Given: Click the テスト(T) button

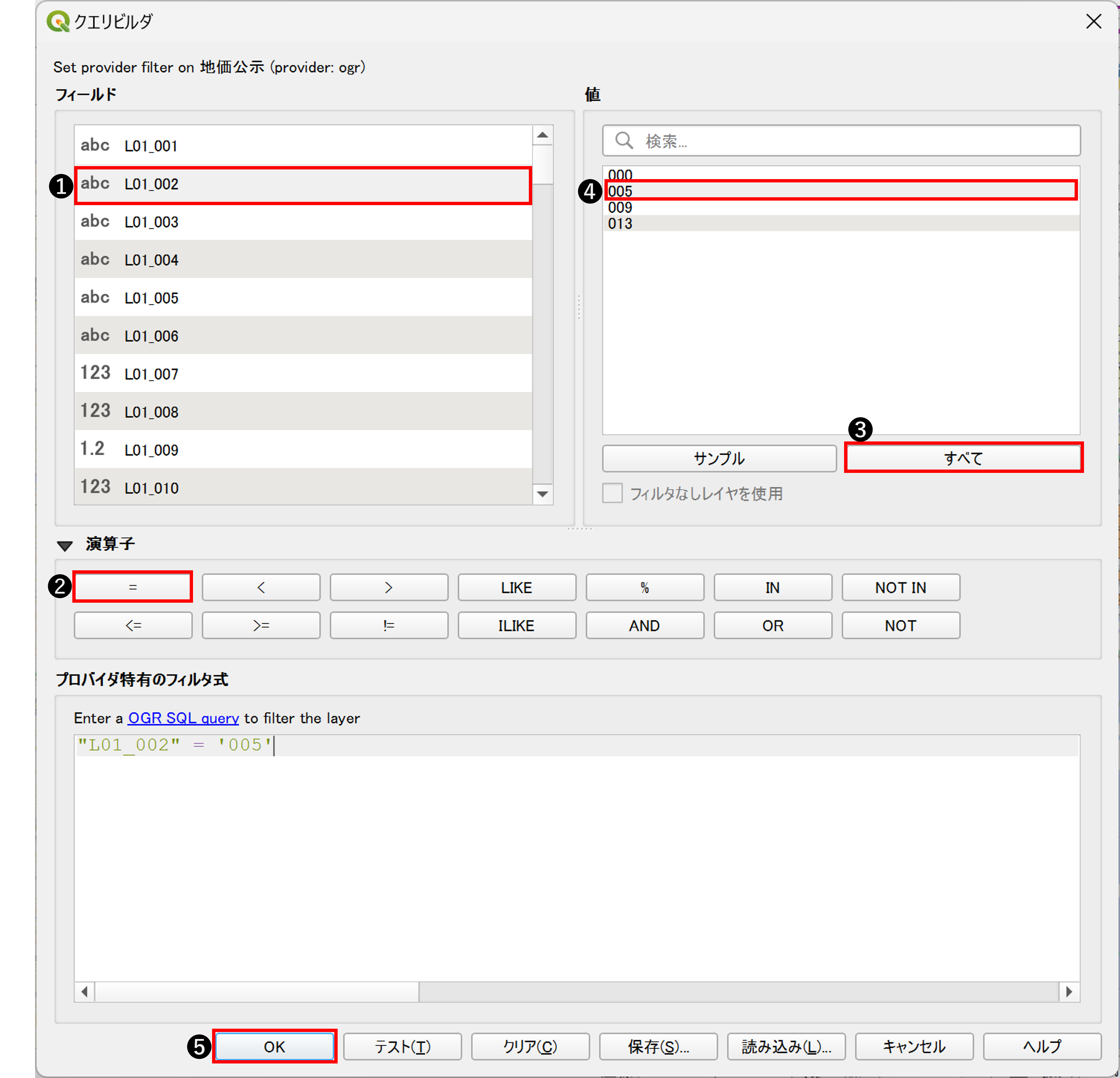Looking at the screenshot, I should pos(403,1047).
